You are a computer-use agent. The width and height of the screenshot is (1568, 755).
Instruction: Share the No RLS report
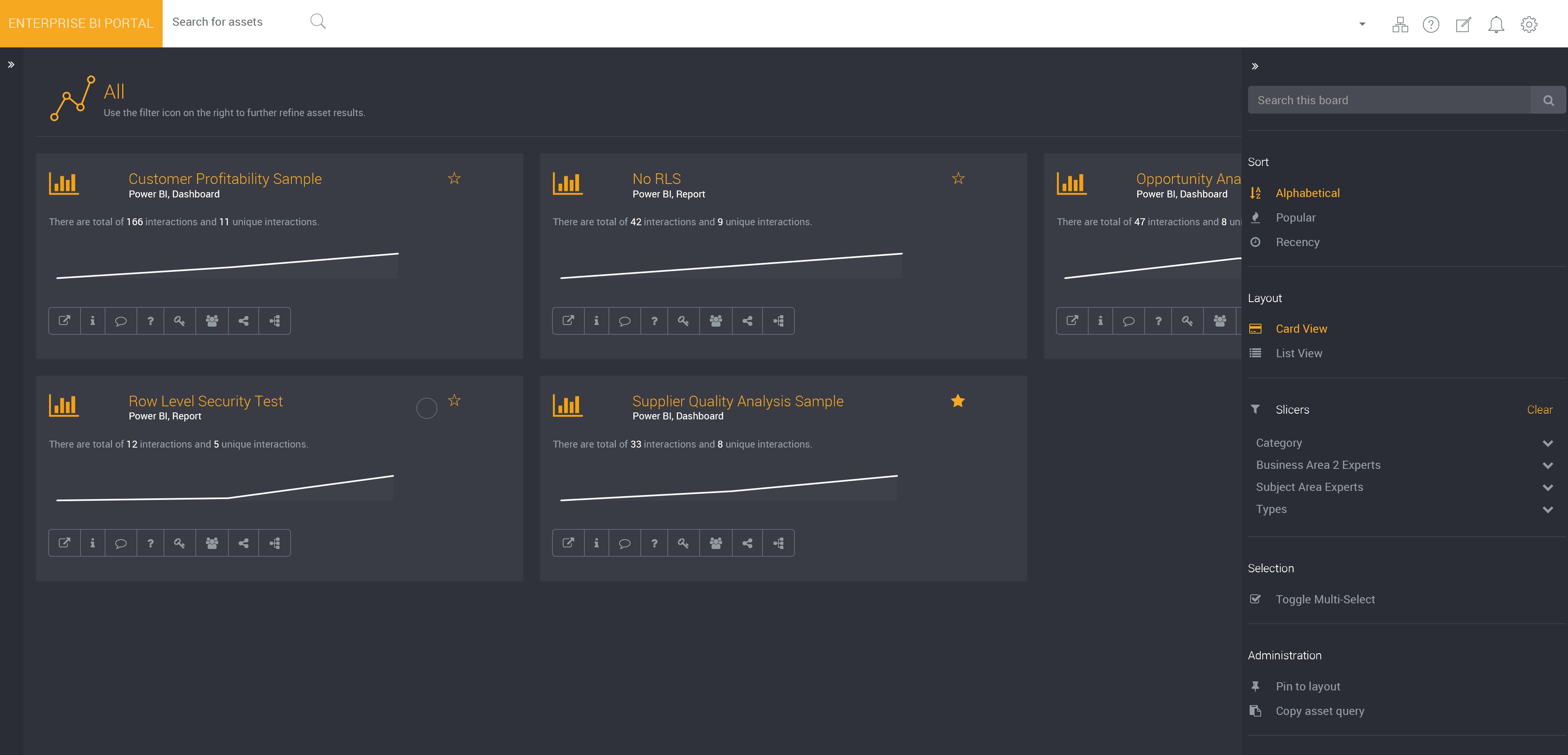tap(747, 320)
